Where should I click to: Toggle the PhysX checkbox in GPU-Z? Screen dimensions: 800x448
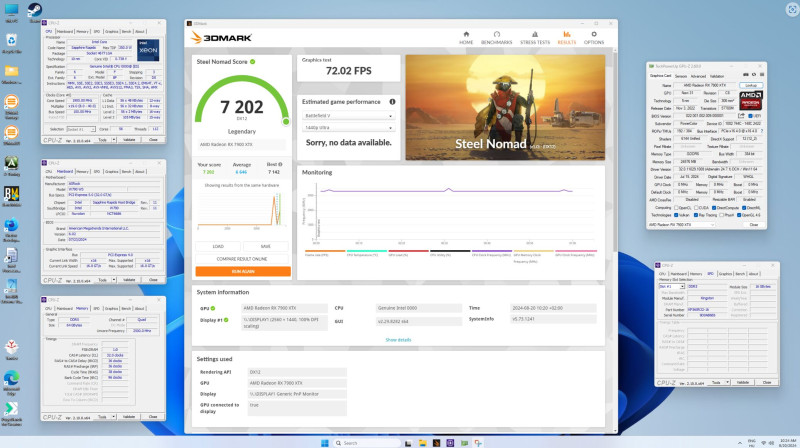pos(721,215)
